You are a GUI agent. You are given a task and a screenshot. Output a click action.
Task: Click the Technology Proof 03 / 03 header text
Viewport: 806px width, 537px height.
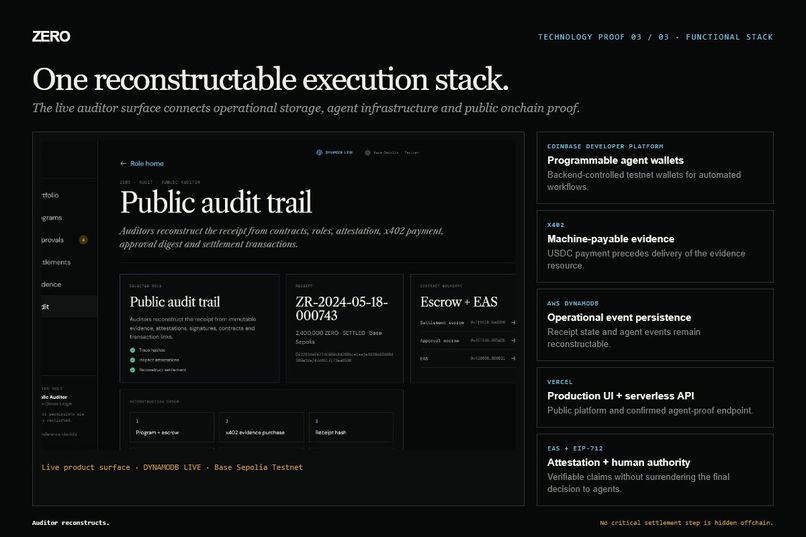655,37
